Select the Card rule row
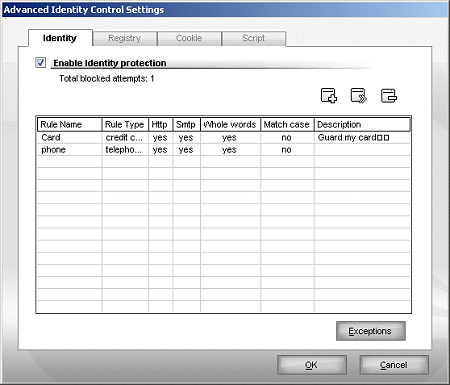The image size is (450, 385). pyautogui.click(x=223, y=137)
